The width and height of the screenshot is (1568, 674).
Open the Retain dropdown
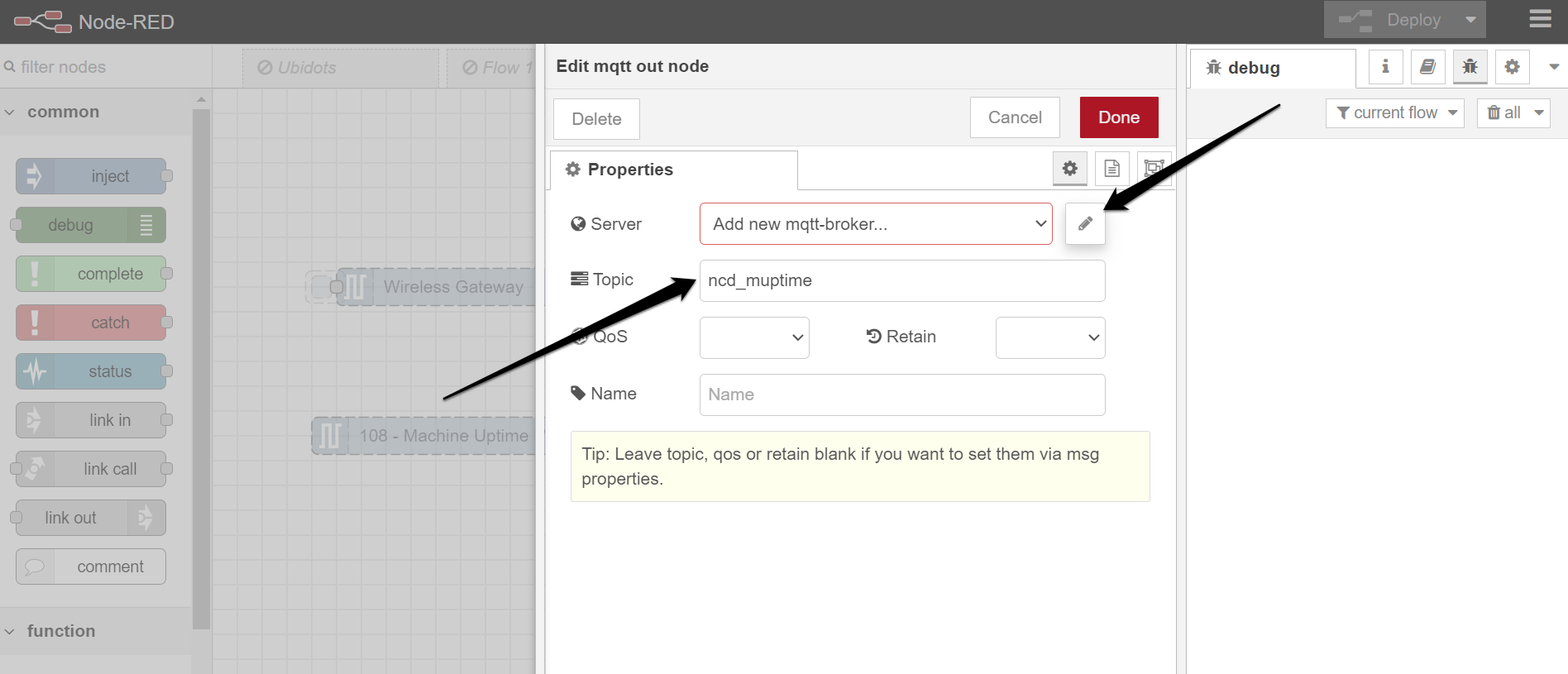point(1049,337)
